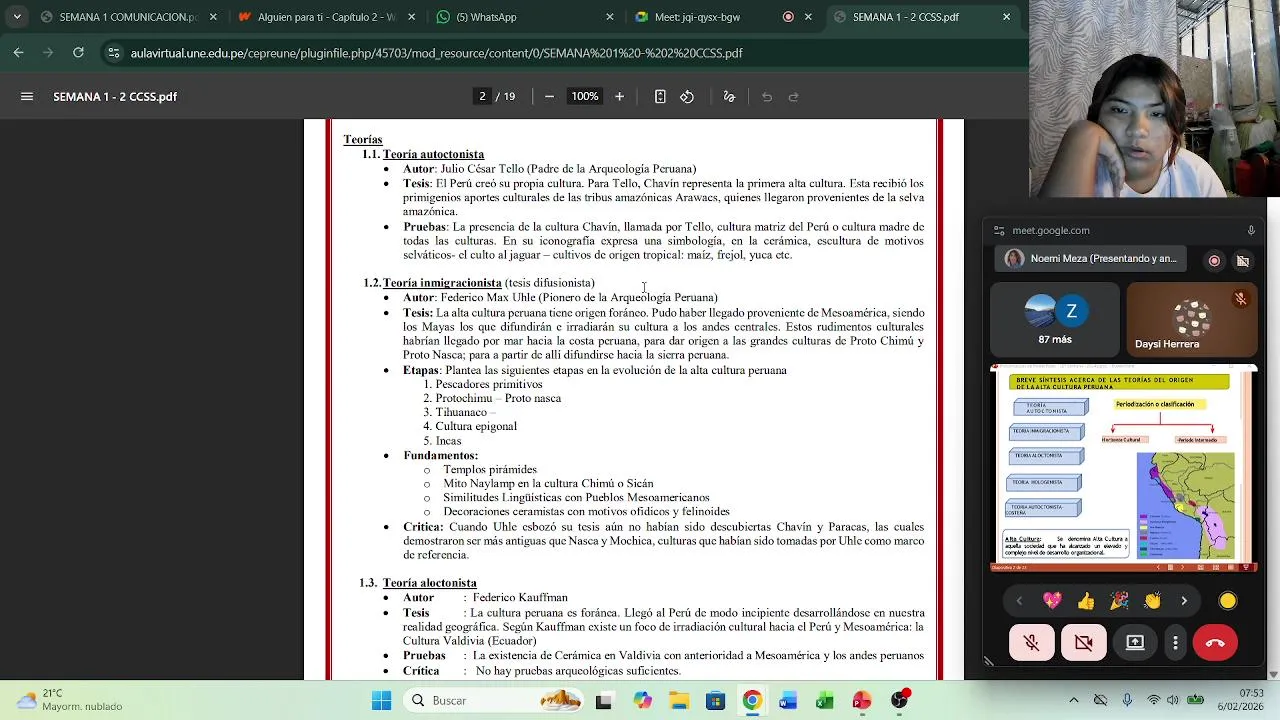Toggle the camera off button in Meet
This screenshot has width=1280, height=720.
[1084, 642]
